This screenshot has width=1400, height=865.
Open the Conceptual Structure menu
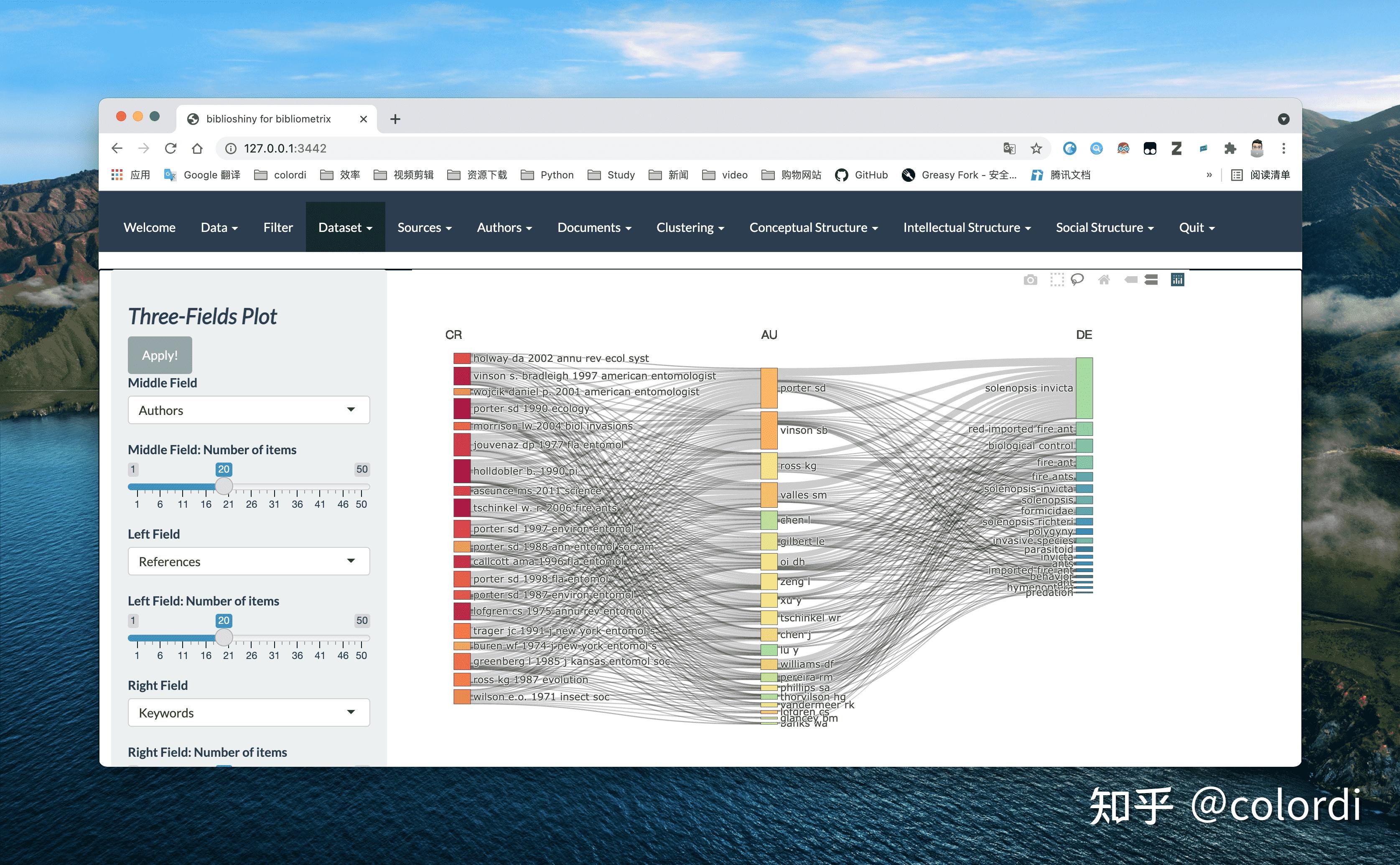tap(813, 228)
